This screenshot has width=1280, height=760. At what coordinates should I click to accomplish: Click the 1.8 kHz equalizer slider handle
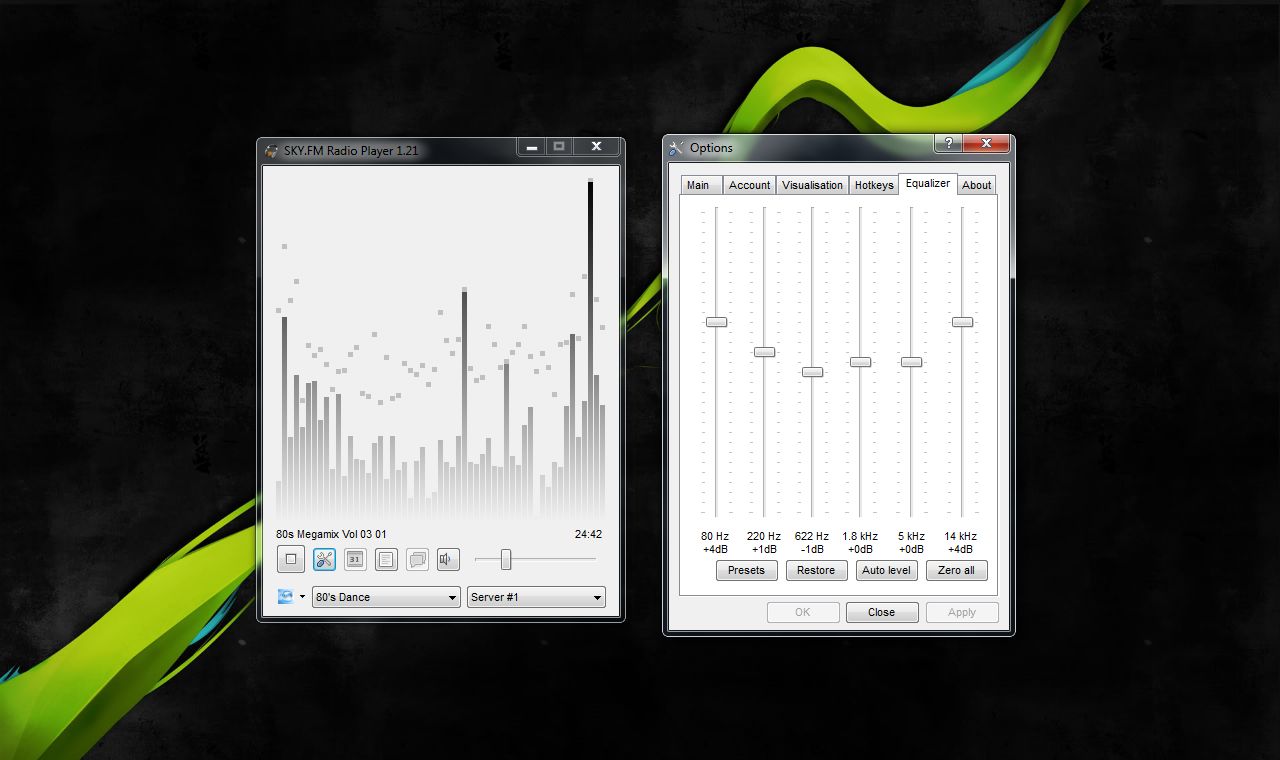click(x=860, y=362)
